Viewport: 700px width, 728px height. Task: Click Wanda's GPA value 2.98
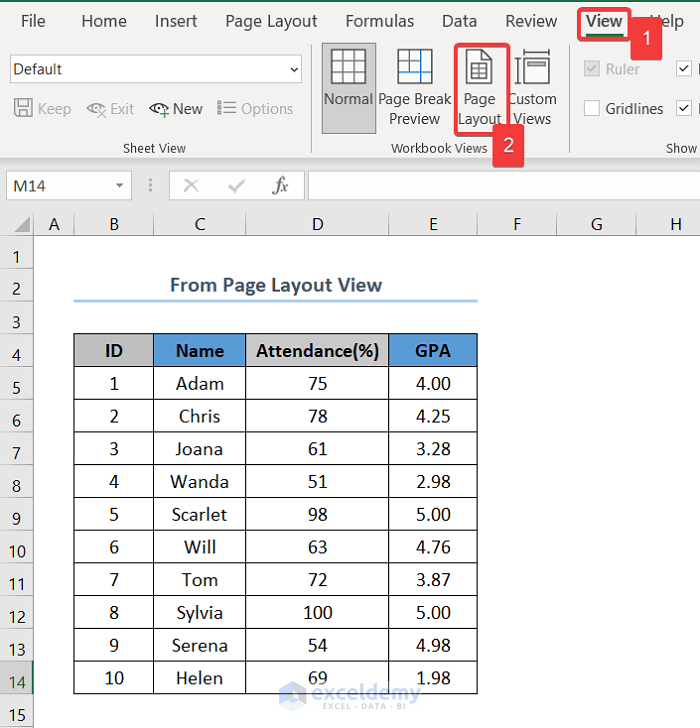[x=433, y=481]
